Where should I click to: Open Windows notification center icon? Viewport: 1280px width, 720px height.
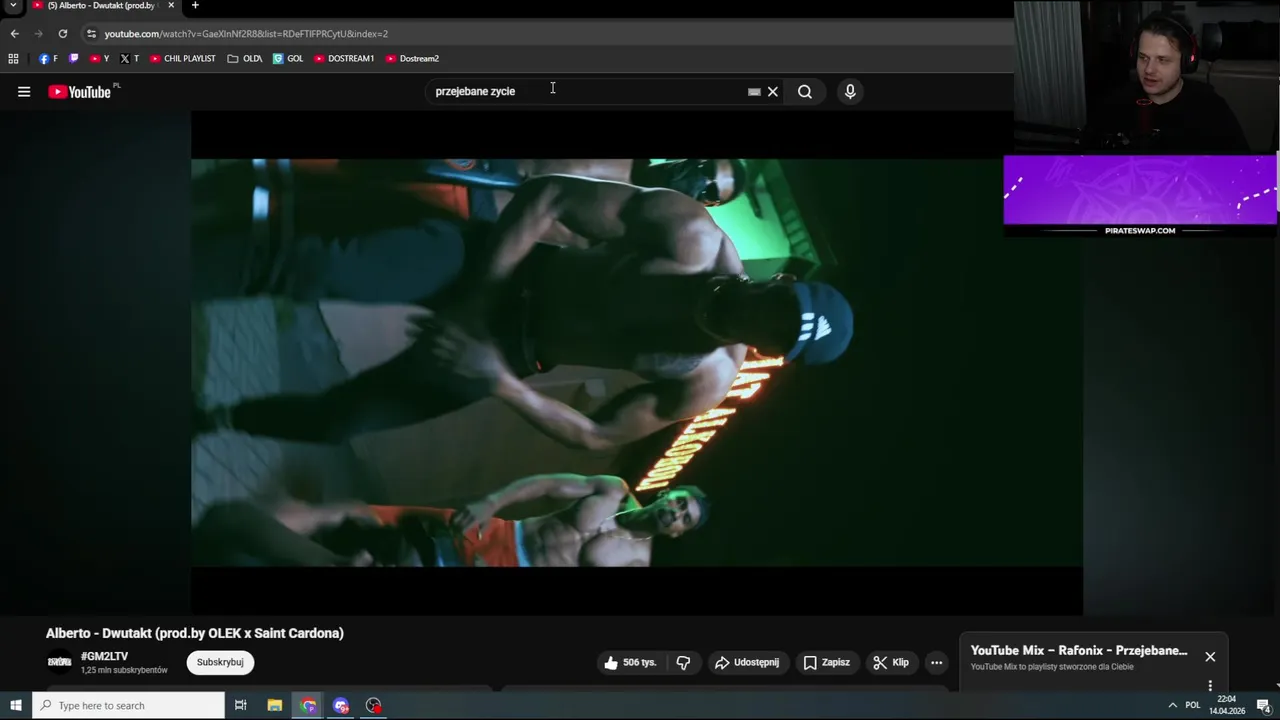pos(1263,706)
